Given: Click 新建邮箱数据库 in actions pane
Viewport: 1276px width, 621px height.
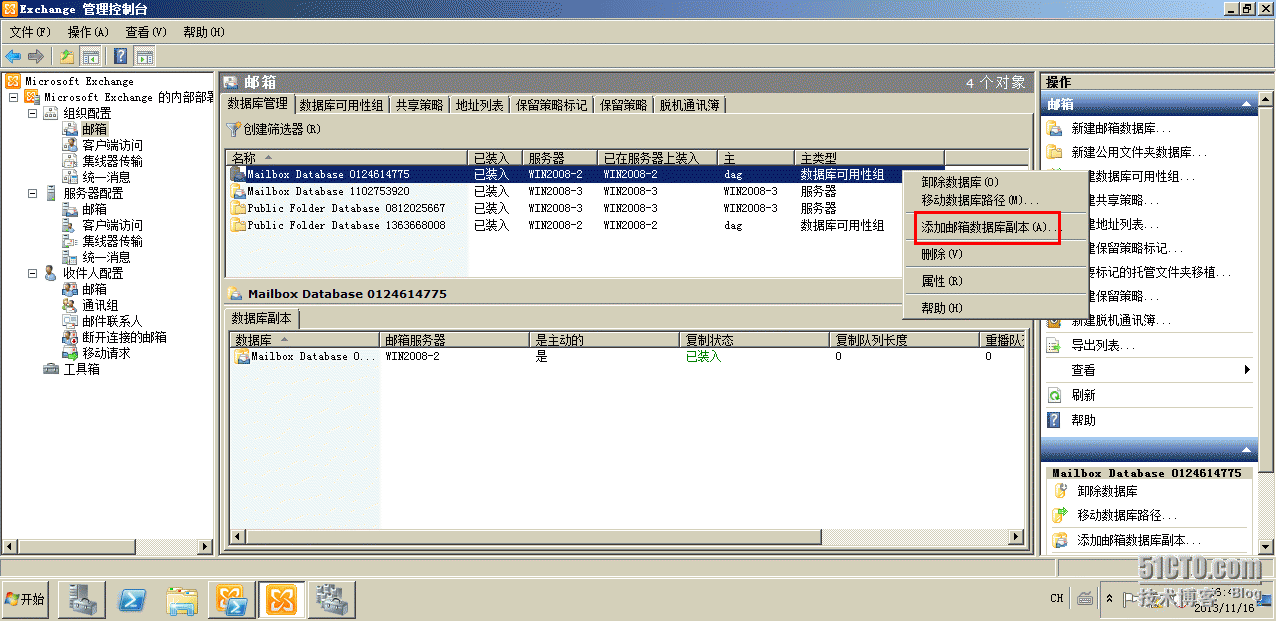Looking at the screenshot, I should [x=1121, y=128].
